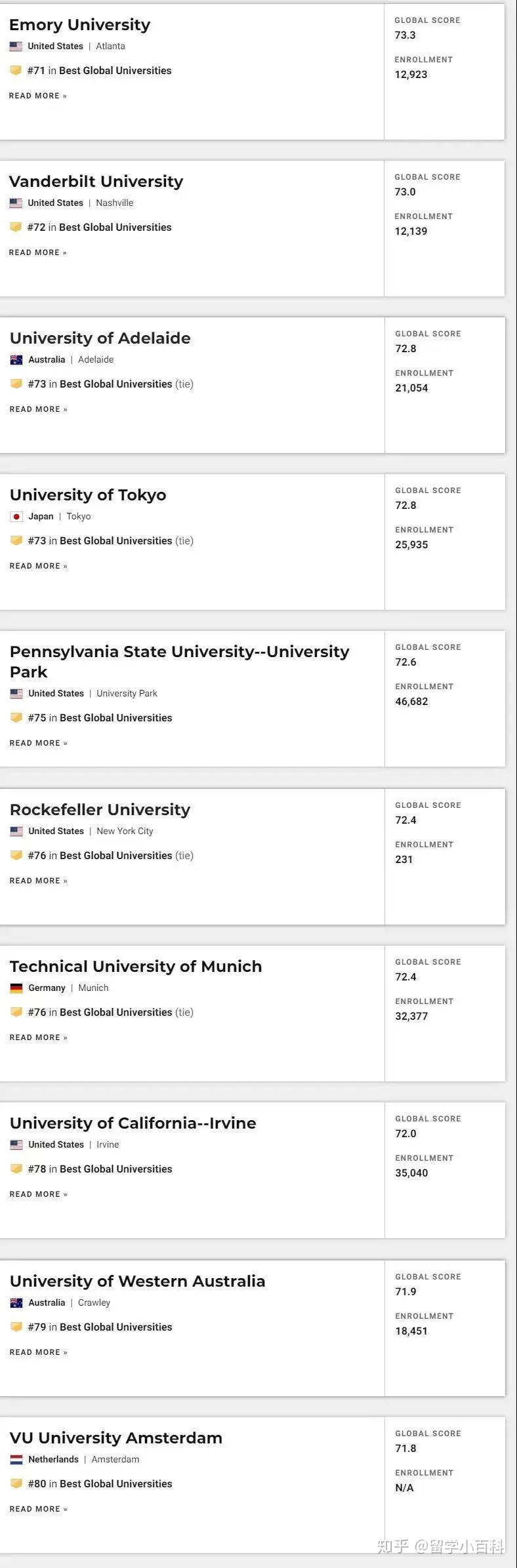Click Read More under University of Adelaide
517x1568 pixels.
(x=38, y=409)
